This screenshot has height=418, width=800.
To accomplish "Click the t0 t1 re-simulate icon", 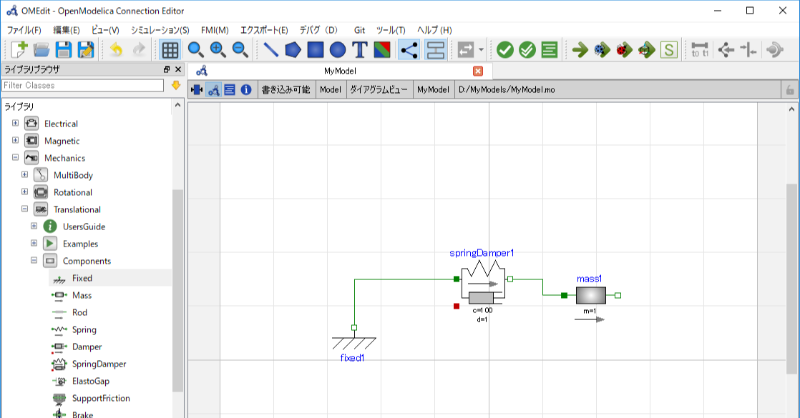I will [x=700, y=50].
